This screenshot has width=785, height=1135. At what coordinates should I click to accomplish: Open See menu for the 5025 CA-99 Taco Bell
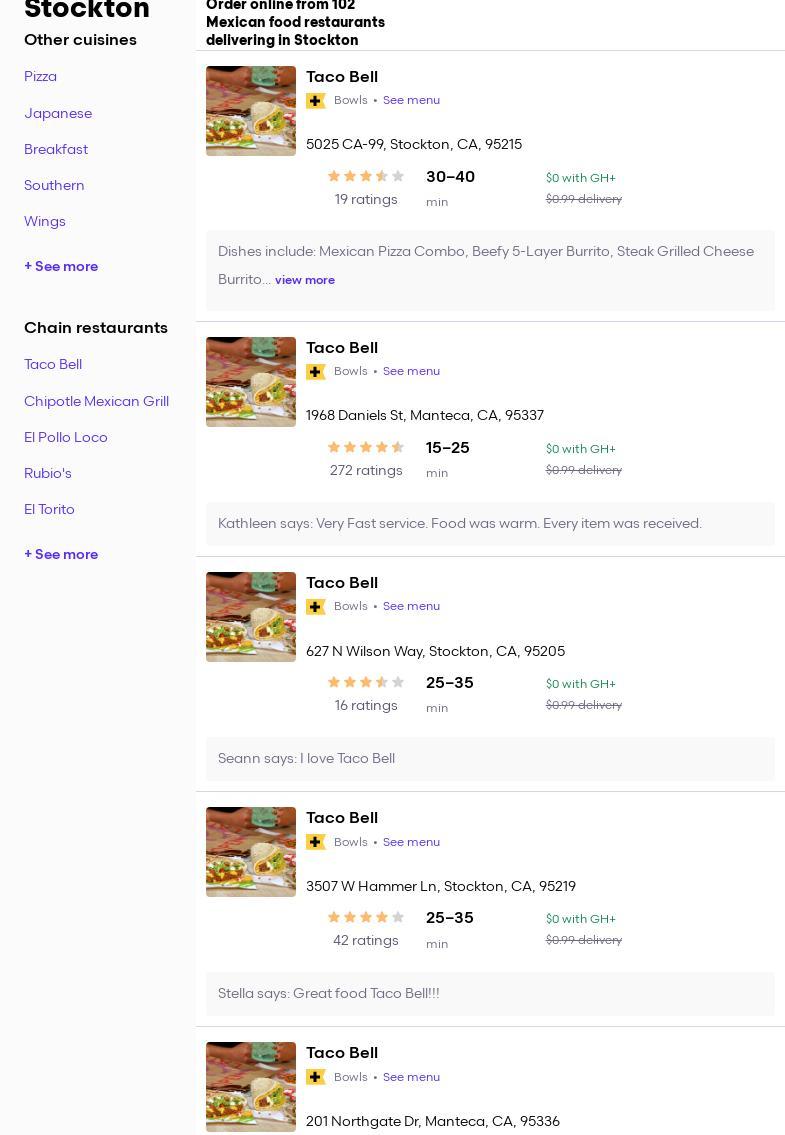(x=411, y=101)
